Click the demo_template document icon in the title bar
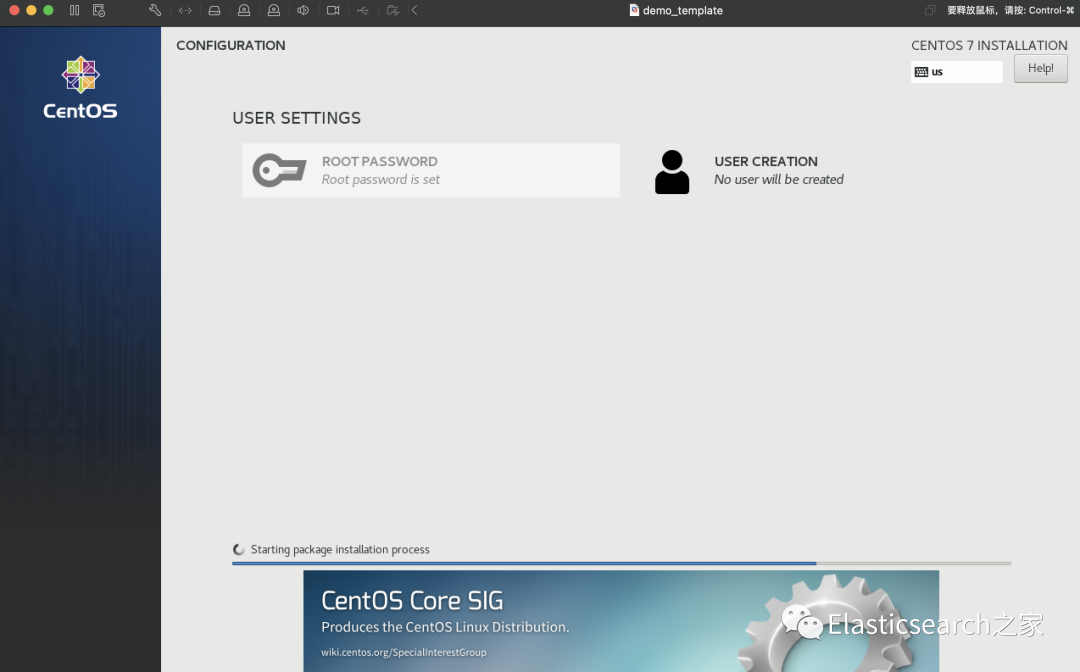 pyautogui.click(x=634, y=10)
